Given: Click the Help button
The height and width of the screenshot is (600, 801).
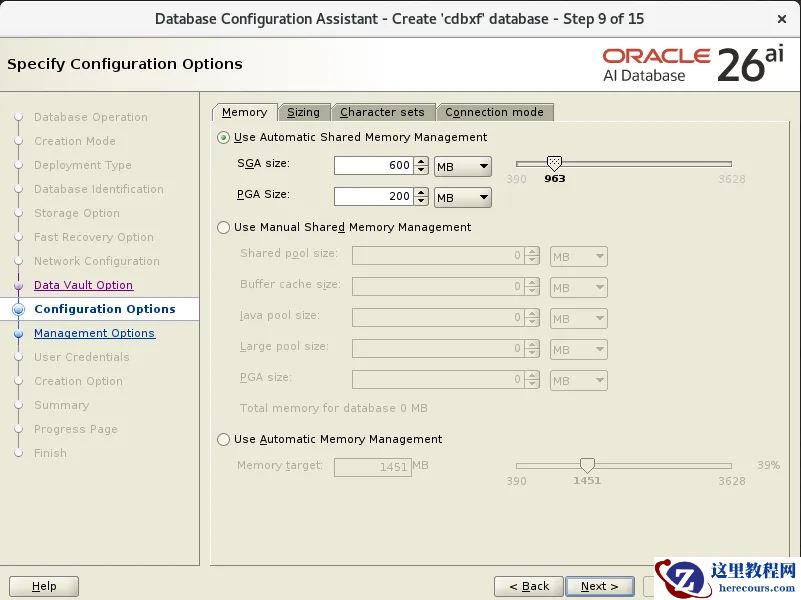Looking at the screenshot, I should [x=44, y=586].
